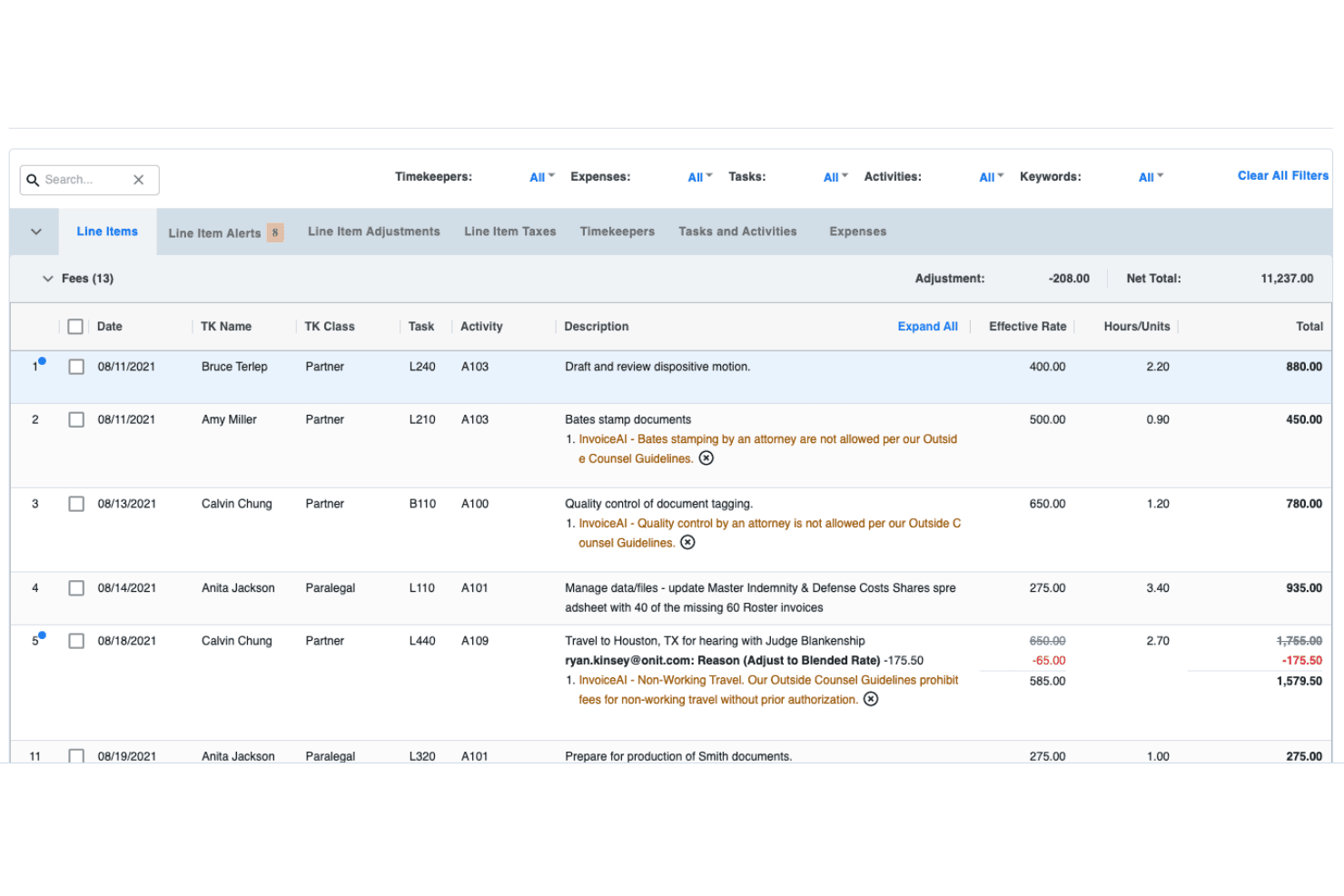Check the box for Bruce Terlep's line

click(76, 367)
